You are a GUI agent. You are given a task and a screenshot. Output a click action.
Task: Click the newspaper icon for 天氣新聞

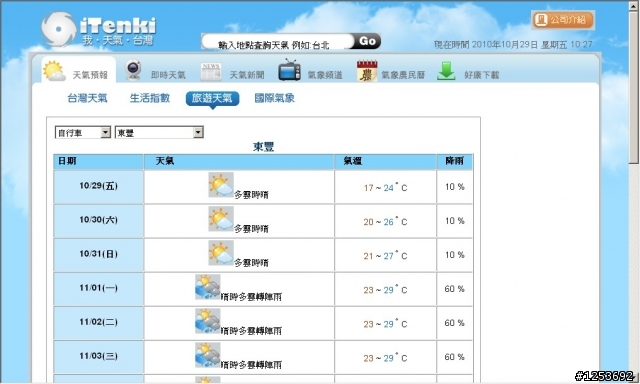211,71
